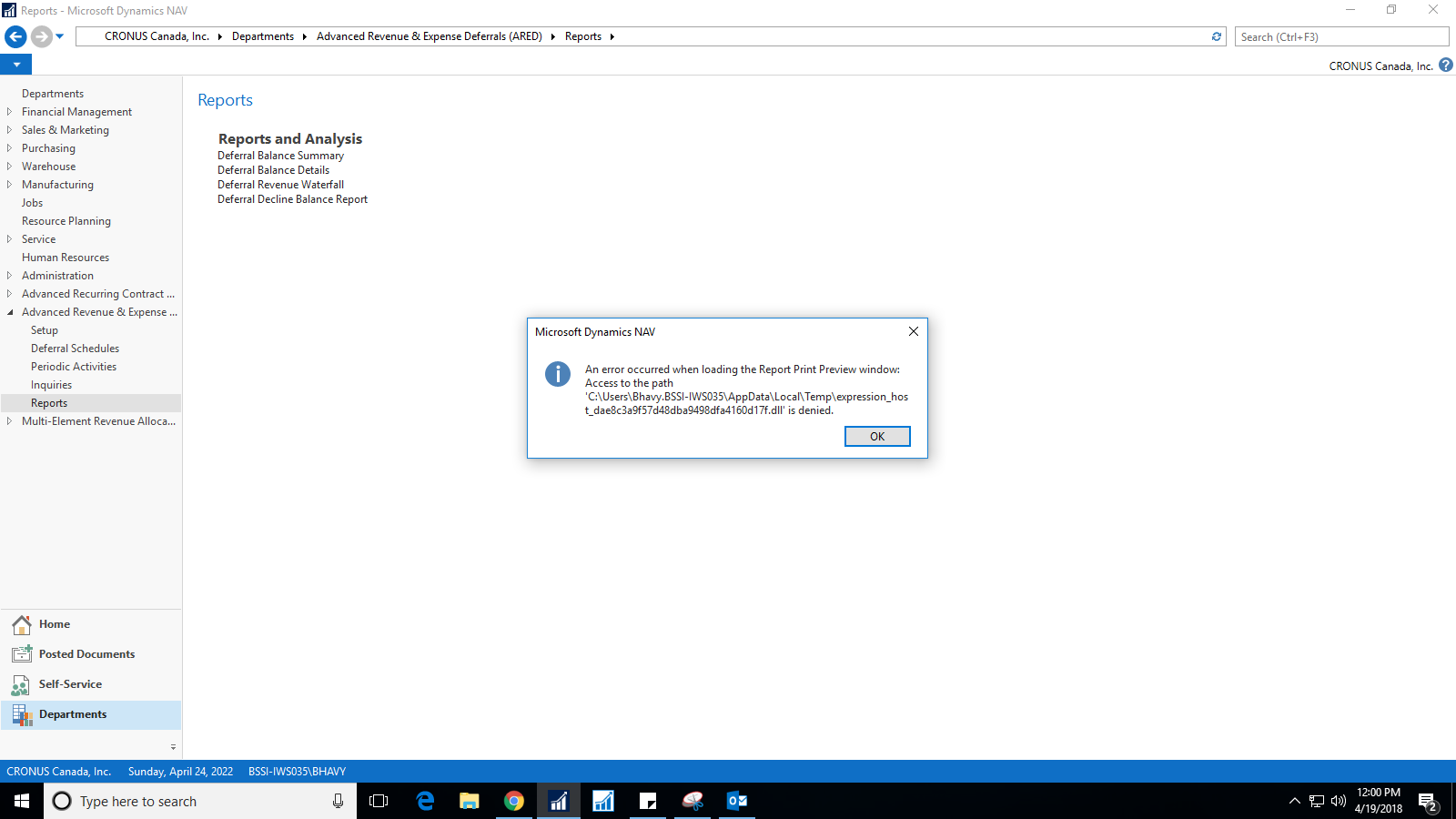Open Deferral Balance Summary report
The width and height of the screenshot is (1456, 819).
(280, 156)
